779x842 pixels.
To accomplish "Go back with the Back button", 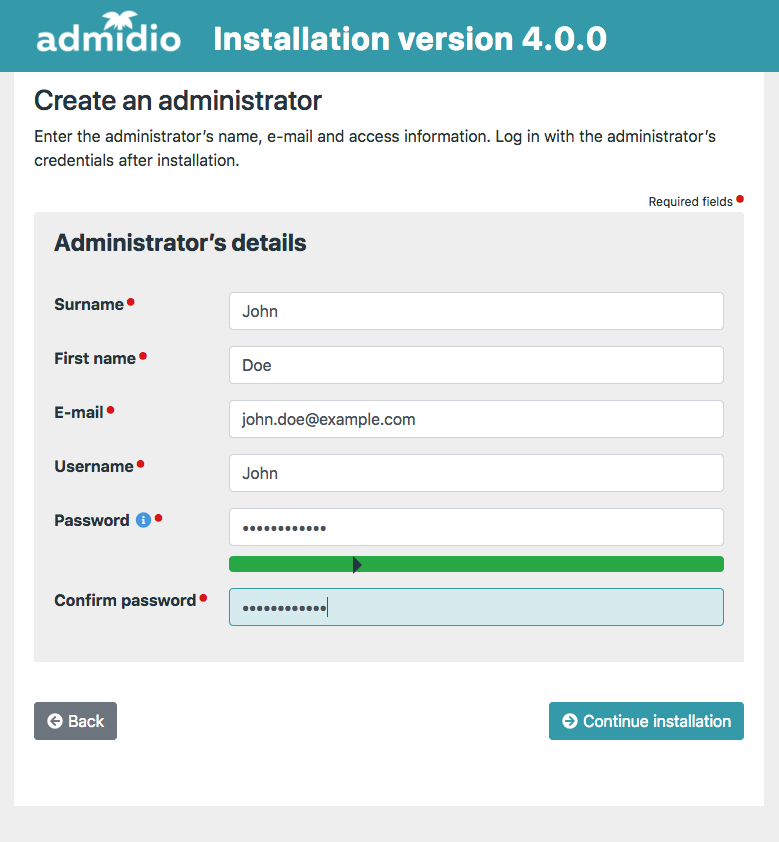I will 75,721.
